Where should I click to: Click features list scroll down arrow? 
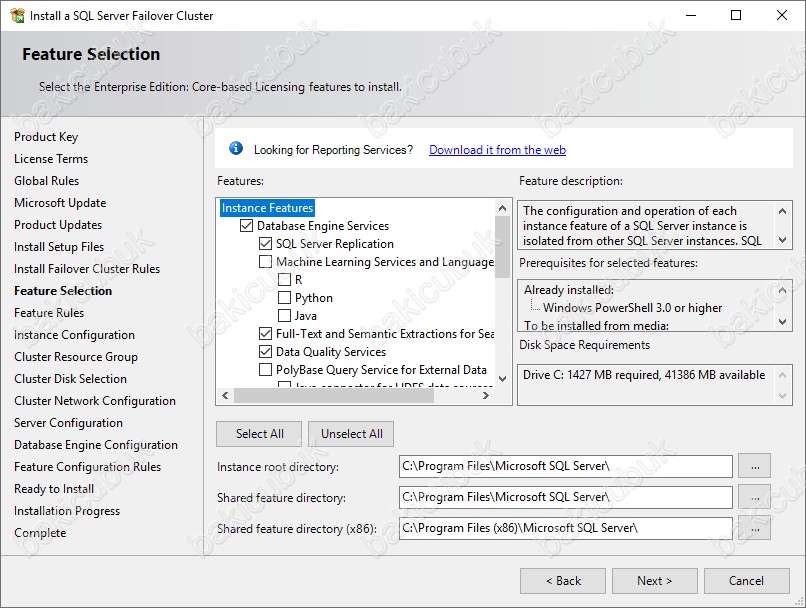tap(502, 379)
